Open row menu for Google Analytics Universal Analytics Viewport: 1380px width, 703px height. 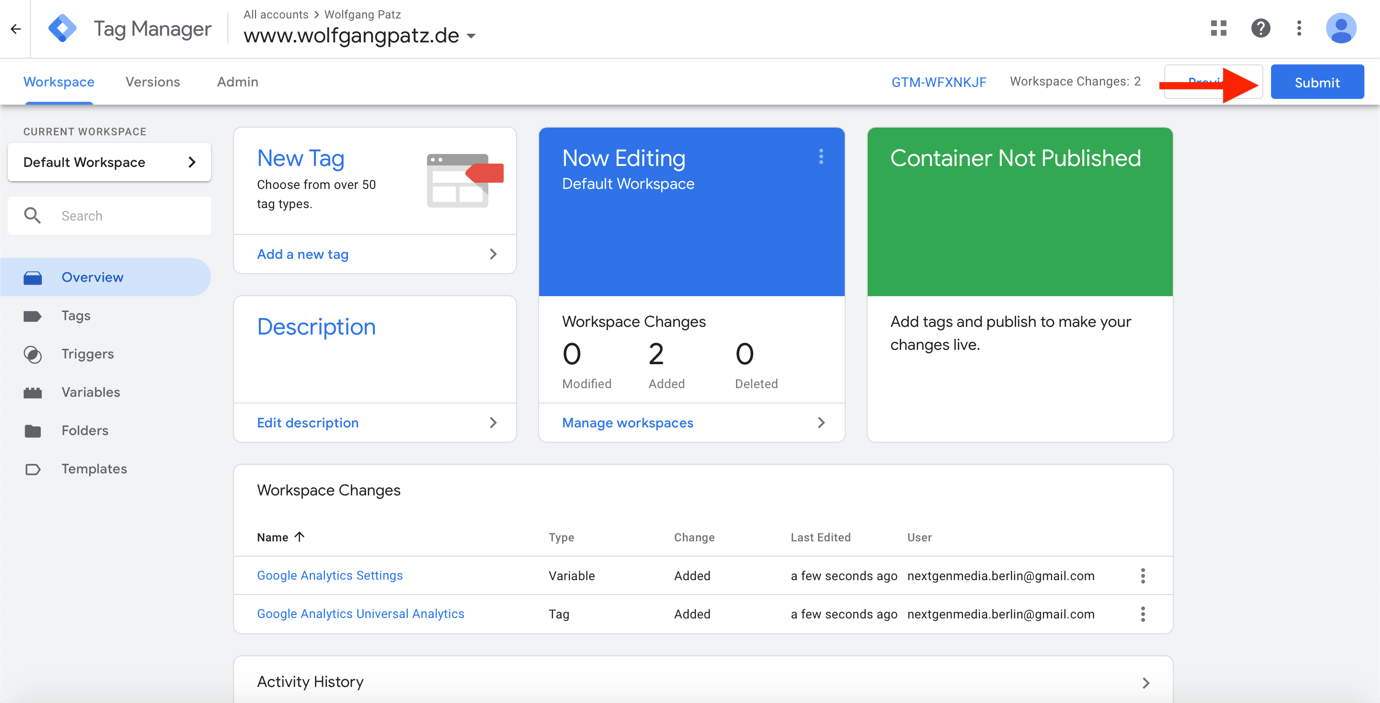point(1143,614)
